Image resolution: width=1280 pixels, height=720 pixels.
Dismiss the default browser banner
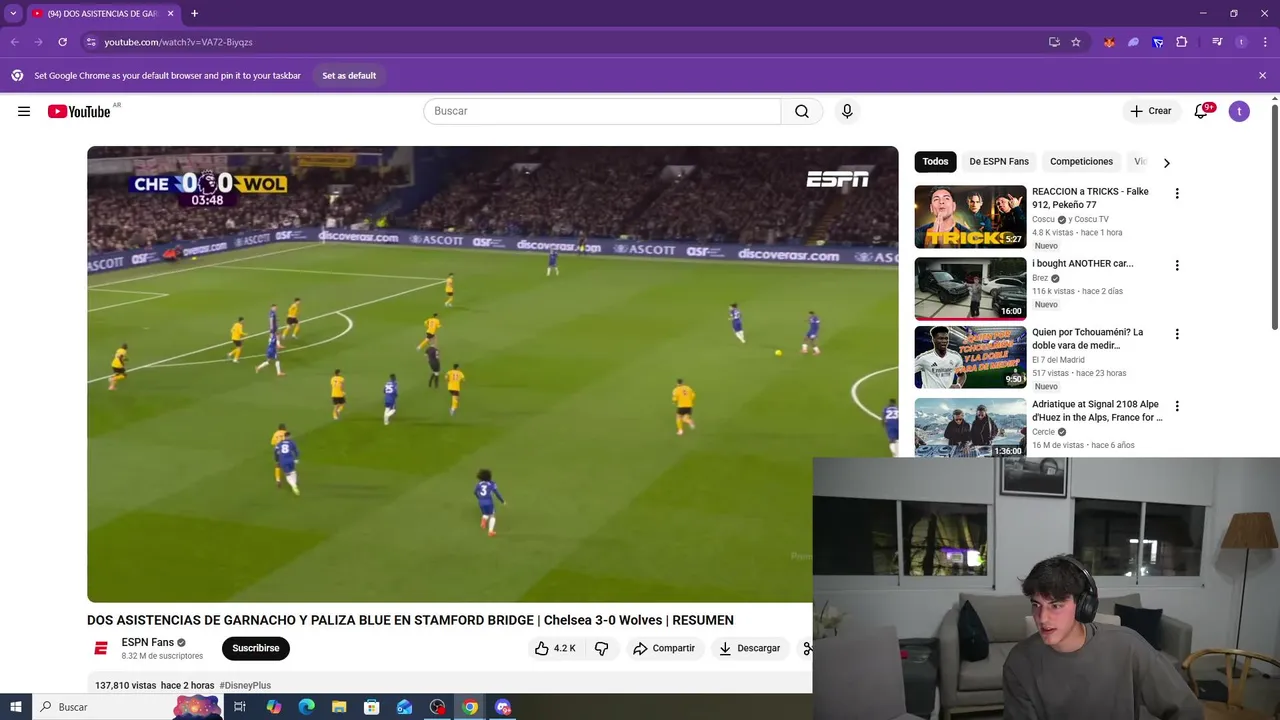pos(1262,75)
